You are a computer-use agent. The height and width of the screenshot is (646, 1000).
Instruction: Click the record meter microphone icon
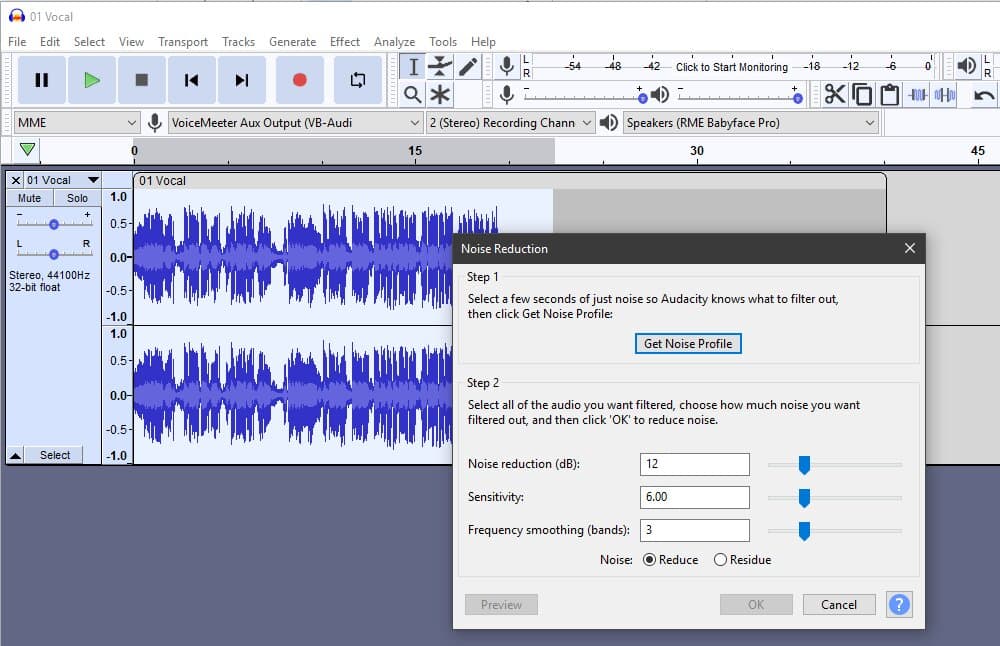click(x=507, y=66)
